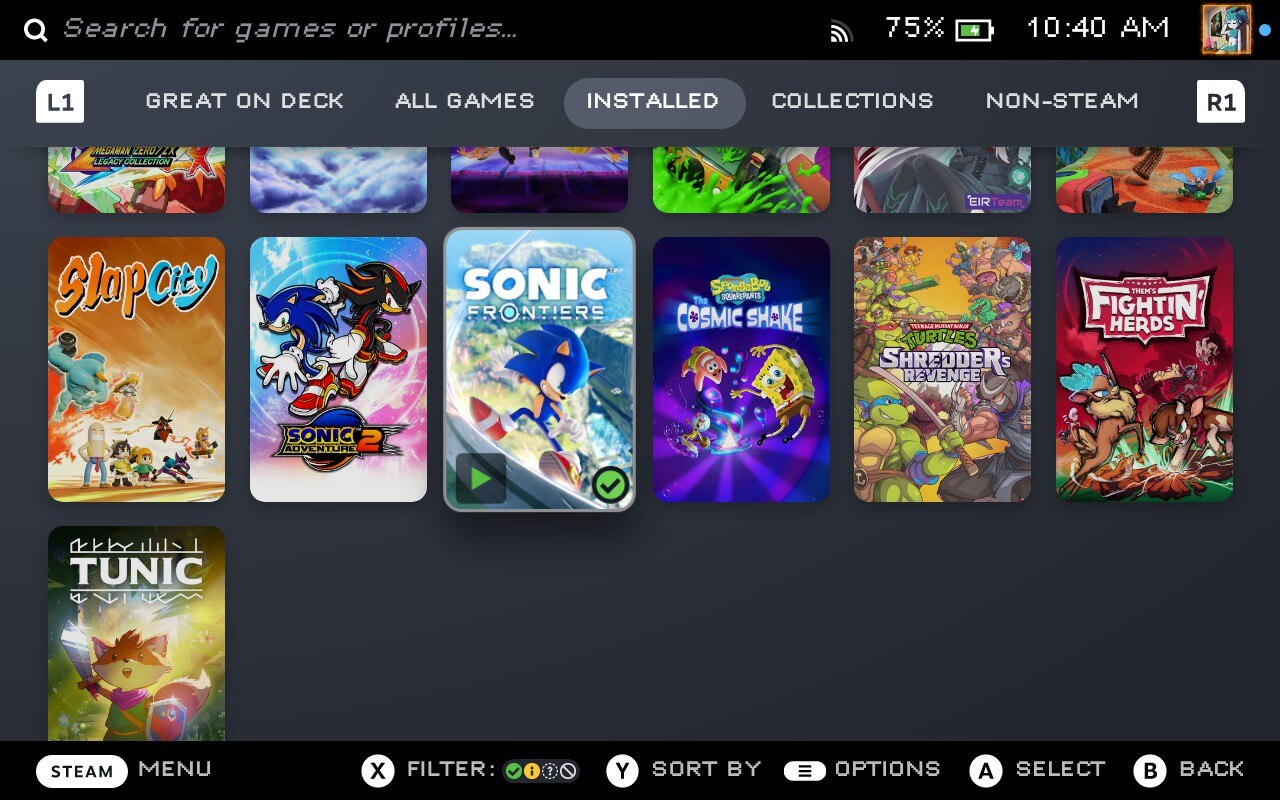Click the Deck verified checkmark on Sonic Frontiers
Image resolution: width=1280 pixels, height=800 pixels.
coord(610,485)
